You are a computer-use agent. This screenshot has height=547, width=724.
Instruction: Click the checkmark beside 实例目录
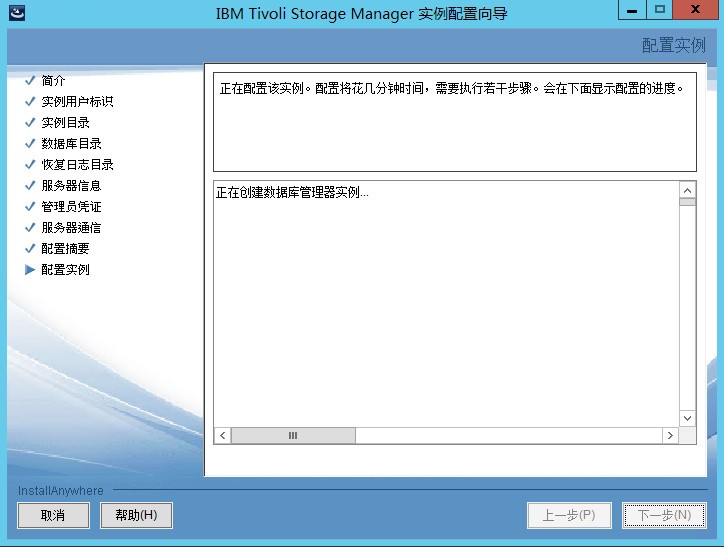(30, 122)
